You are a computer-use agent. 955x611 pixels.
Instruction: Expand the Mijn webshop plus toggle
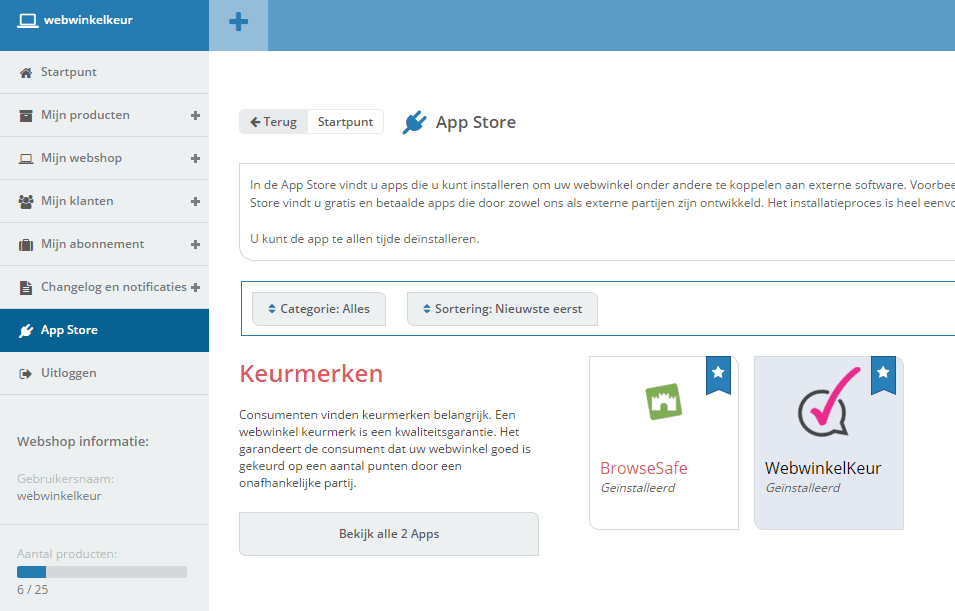(x=195, y=159)
